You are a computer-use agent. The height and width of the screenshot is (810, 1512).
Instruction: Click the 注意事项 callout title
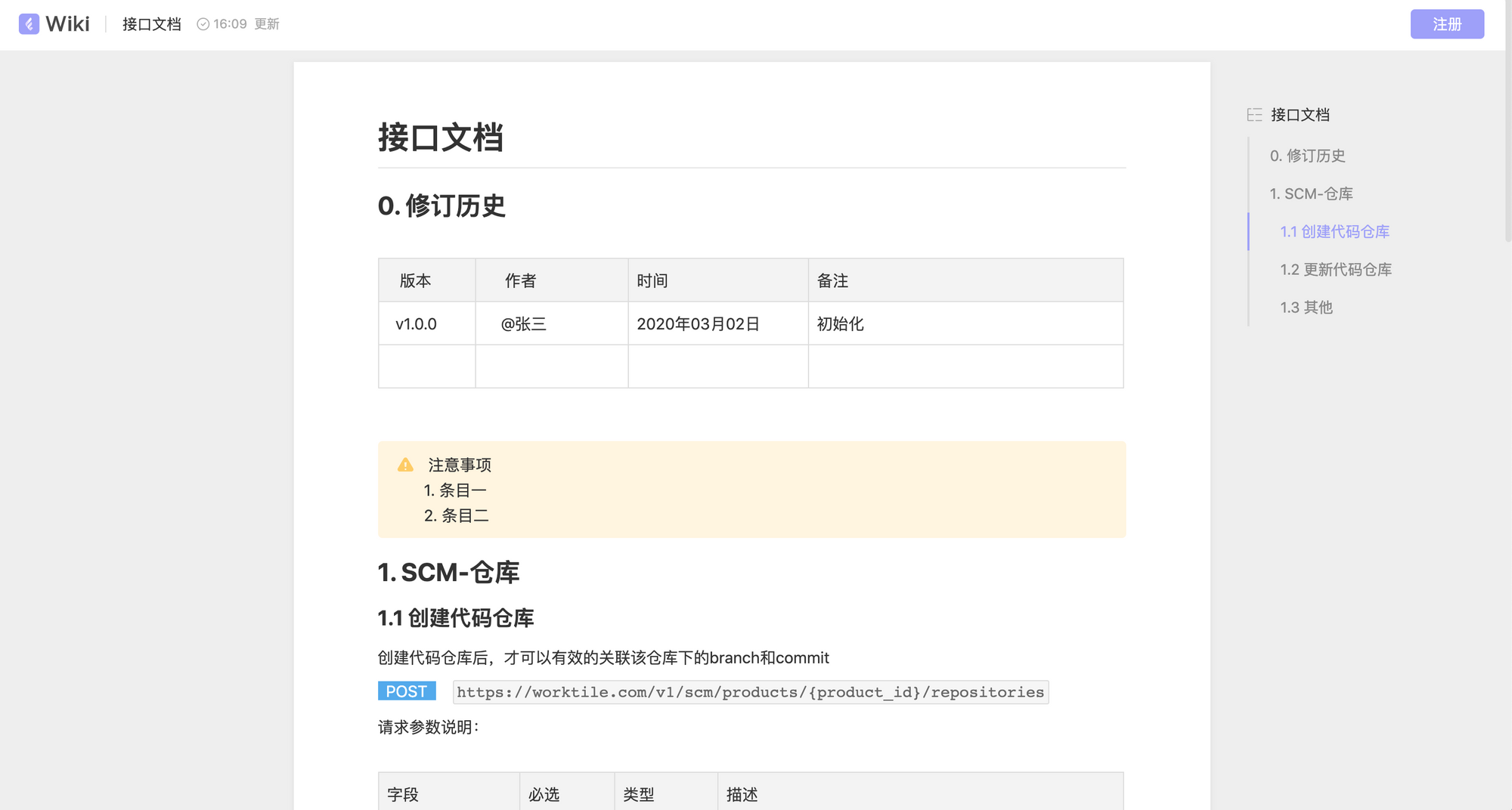coord(460,465)
